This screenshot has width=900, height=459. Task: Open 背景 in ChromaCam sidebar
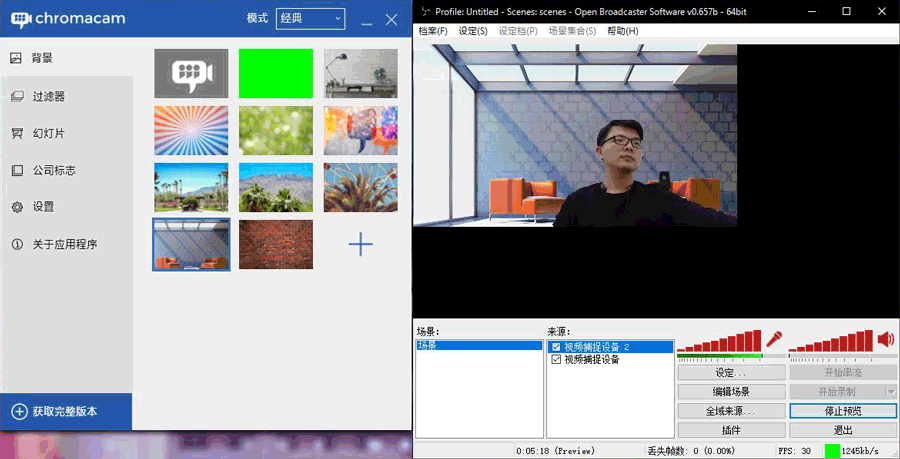[x=42, y=58]
